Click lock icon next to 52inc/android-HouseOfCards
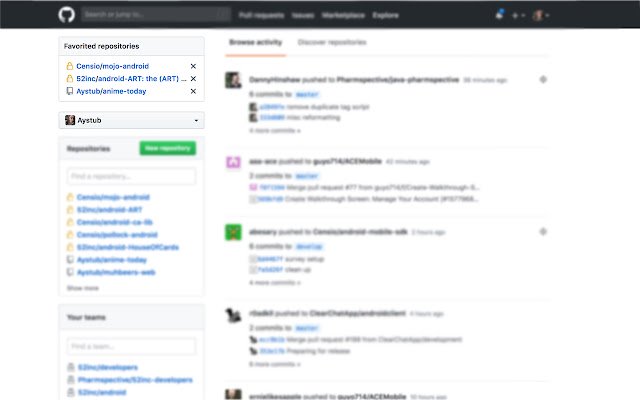This screenshot has width=640, height=400. (x=70, y=247)
